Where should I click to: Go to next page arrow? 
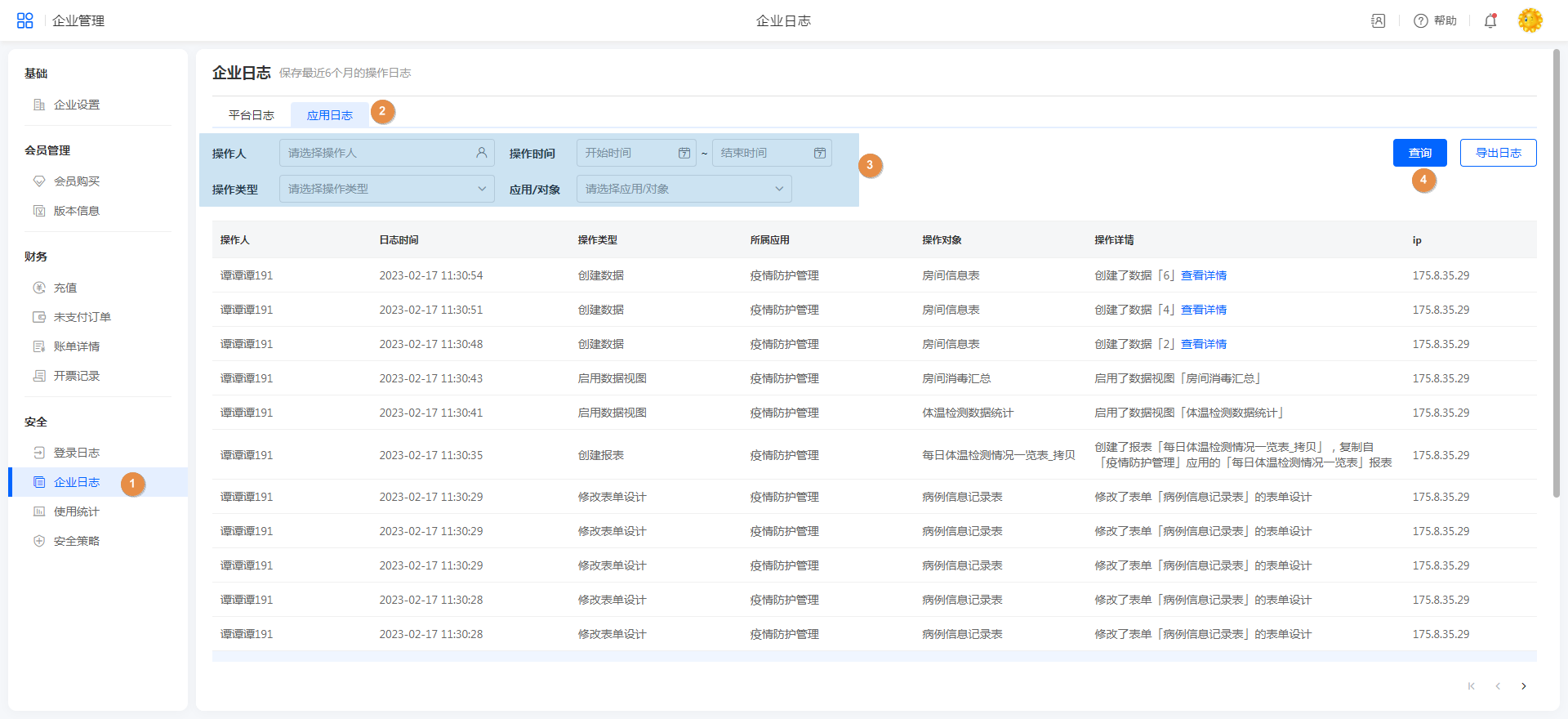click(x=1524, y=686)
